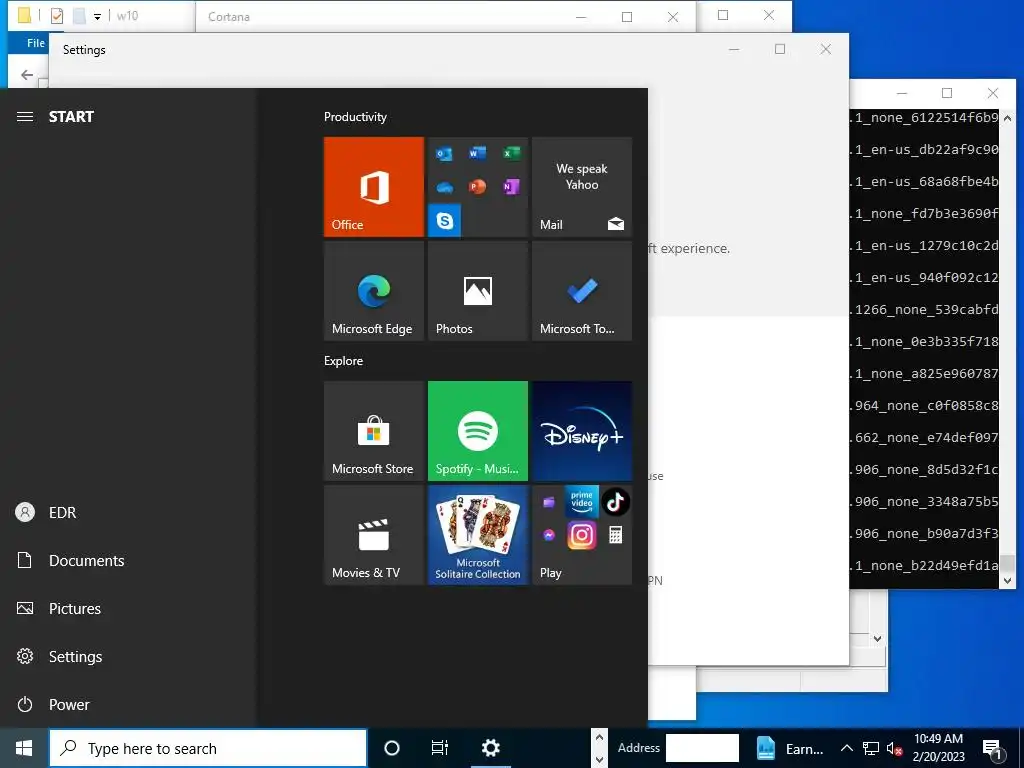
Task: Open Settings from Start sidebar
Action: click(127, 656)
